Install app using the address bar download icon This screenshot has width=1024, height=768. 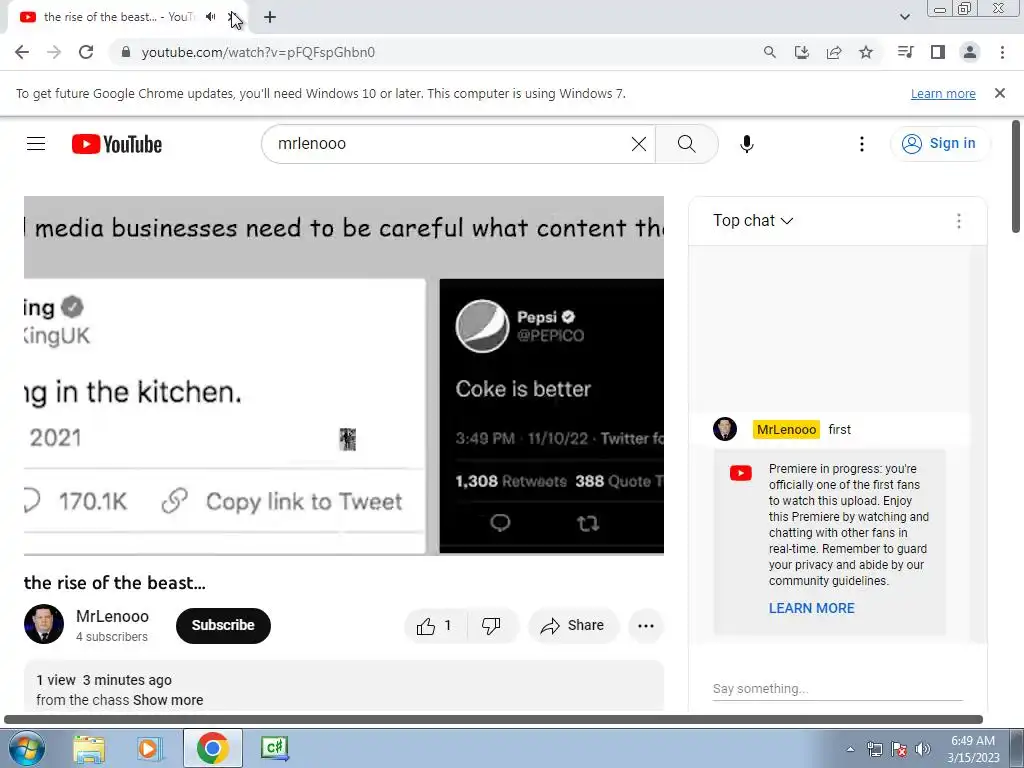click(x=801, y=52)
